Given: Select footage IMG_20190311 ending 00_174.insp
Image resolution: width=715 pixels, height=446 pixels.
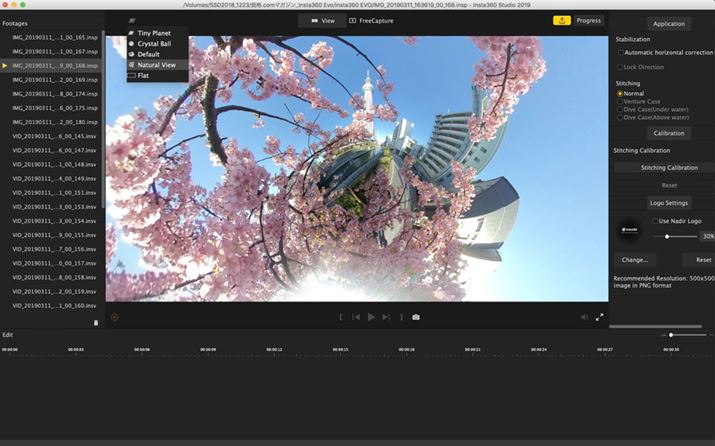Looking at the screenshot, I should click(x=54, y=93).
